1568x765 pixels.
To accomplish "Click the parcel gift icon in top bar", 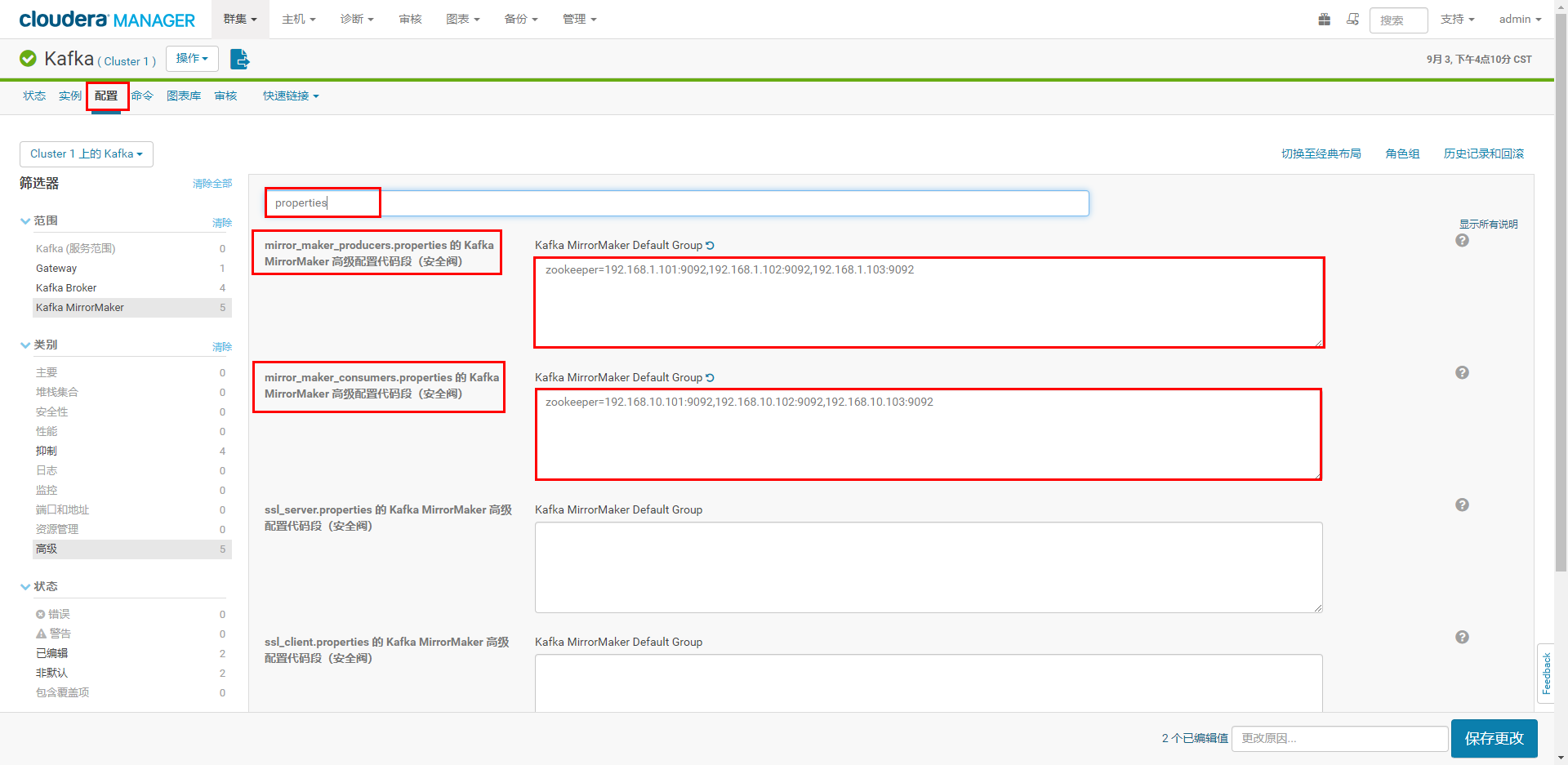I will tap(1324, 19).
